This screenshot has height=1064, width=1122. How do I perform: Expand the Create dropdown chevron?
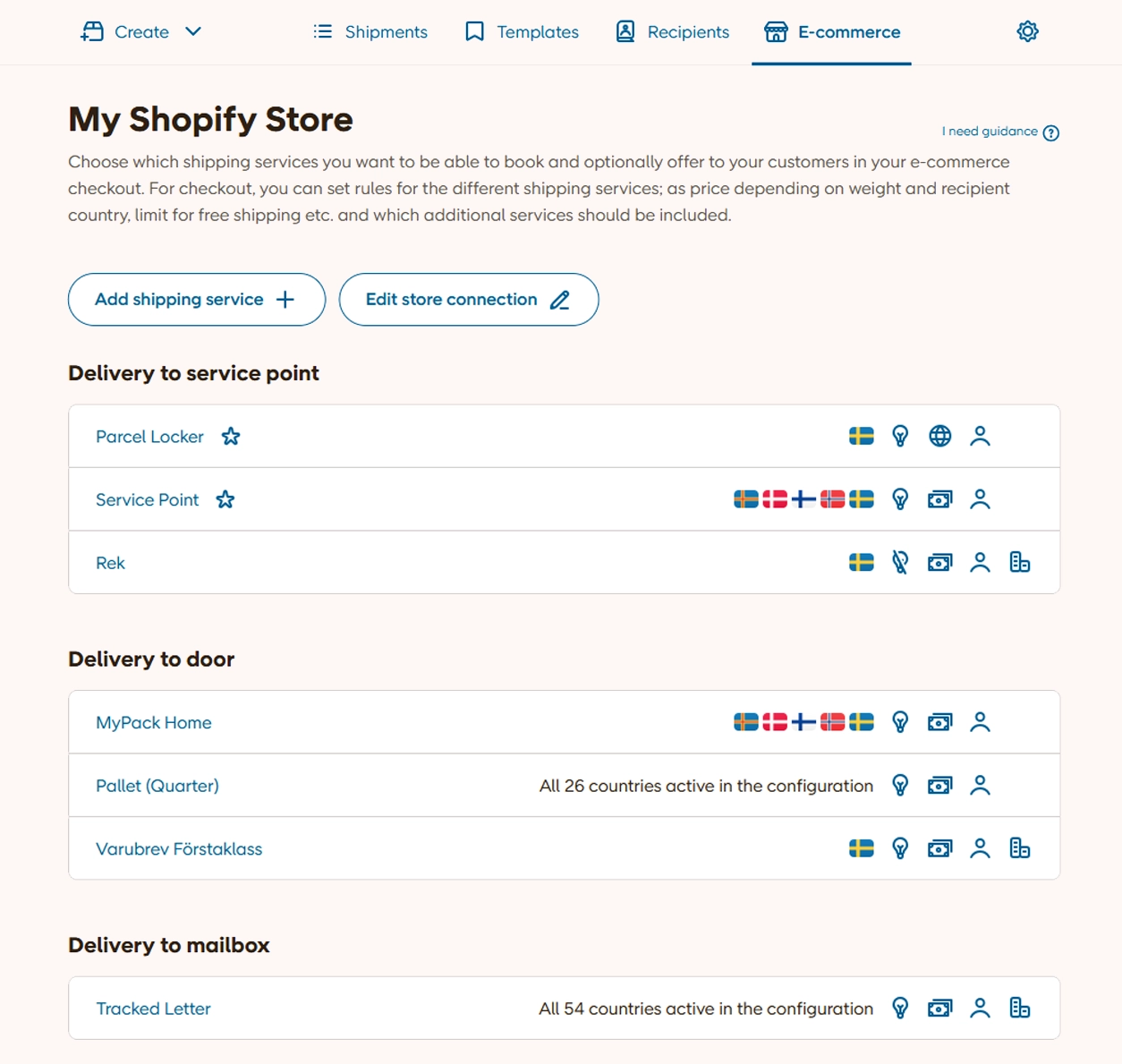(x=193, y=31)
